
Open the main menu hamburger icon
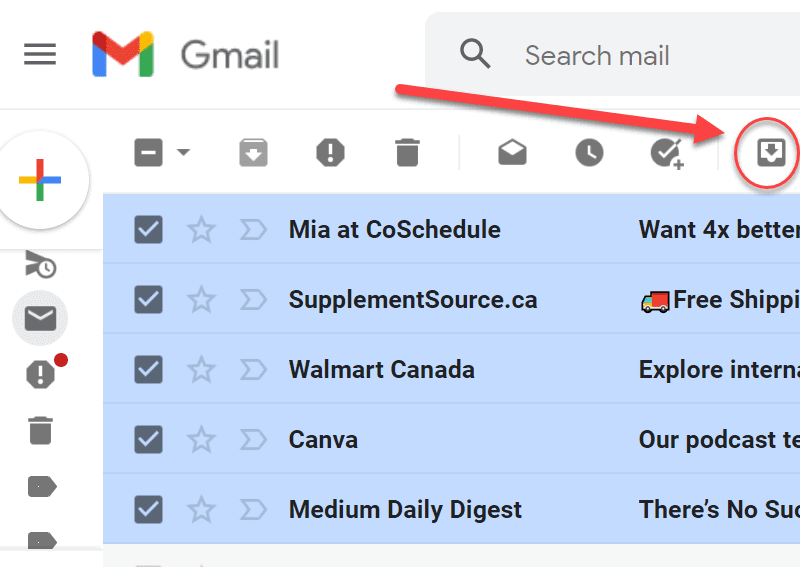coord(40,54)
